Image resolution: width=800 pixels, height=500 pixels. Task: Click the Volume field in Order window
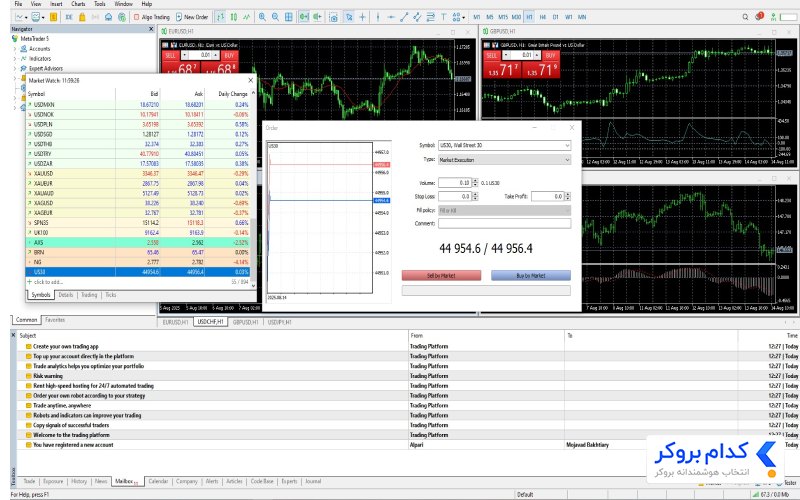click(x=455, y=183)
